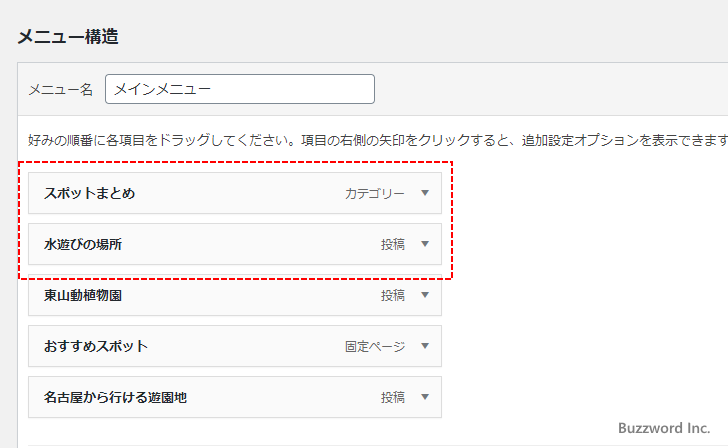This screenshot has width=728, height=448.
Task: Click the メニュー構造 heading
Action: pyautogui.click(x=68, y=38)
